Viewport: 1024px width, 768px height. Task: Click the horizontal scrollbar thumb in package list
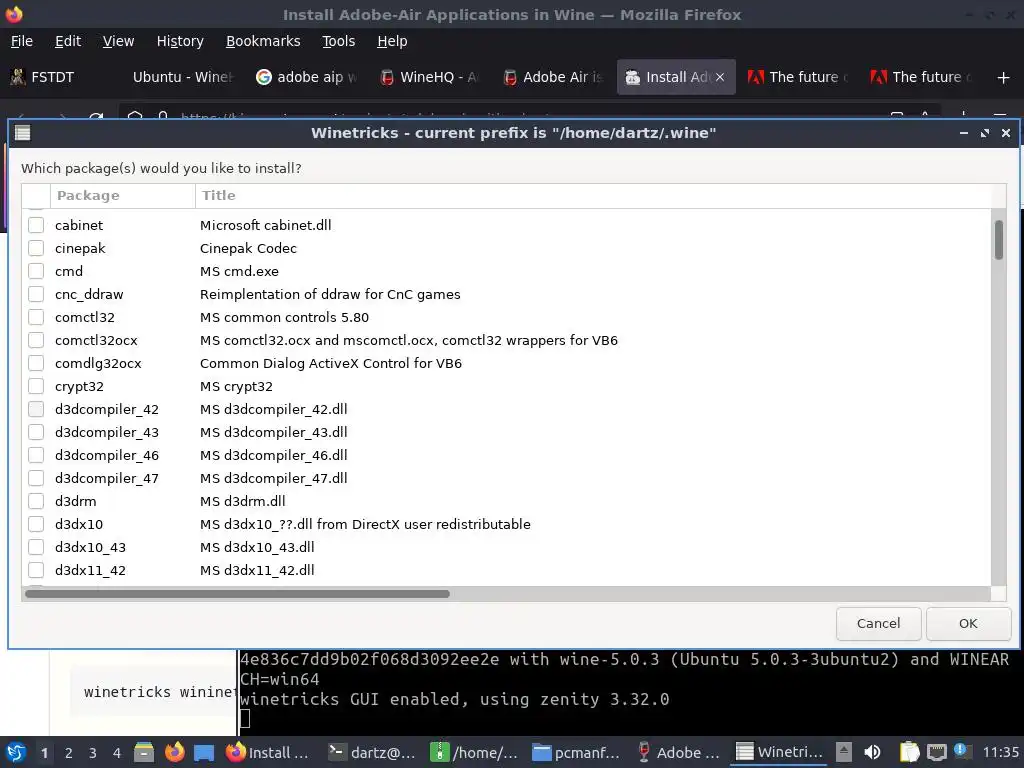click(x=238, y=594)
